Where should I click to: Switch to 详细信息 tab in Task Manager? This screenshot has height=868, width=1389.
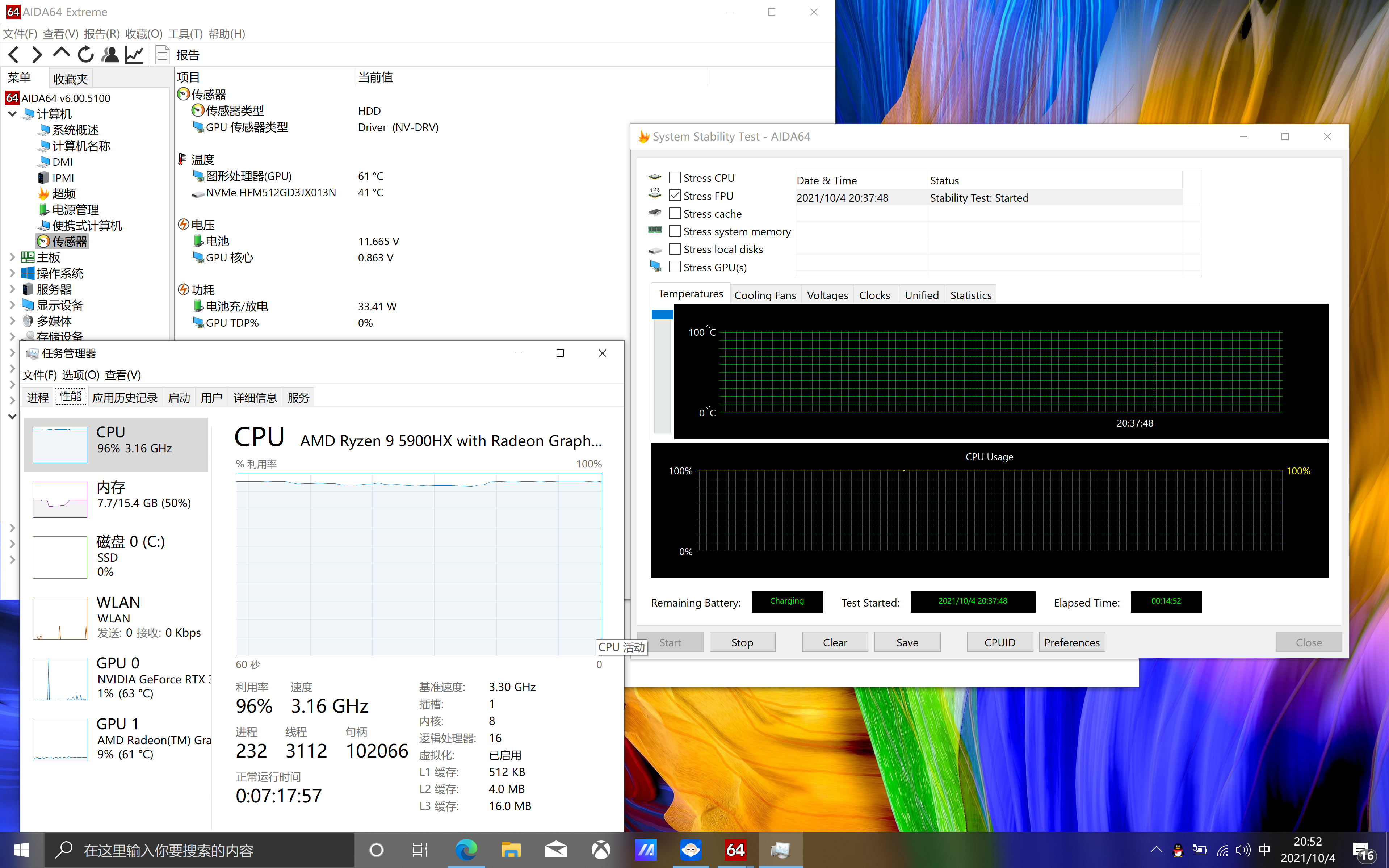[x=255, y=397]
